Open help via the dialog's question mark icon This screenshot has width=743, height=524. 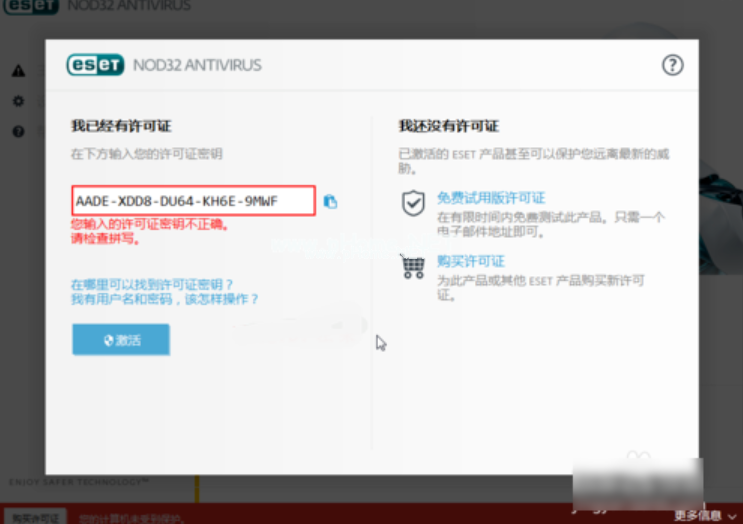(x=673, y=65)
